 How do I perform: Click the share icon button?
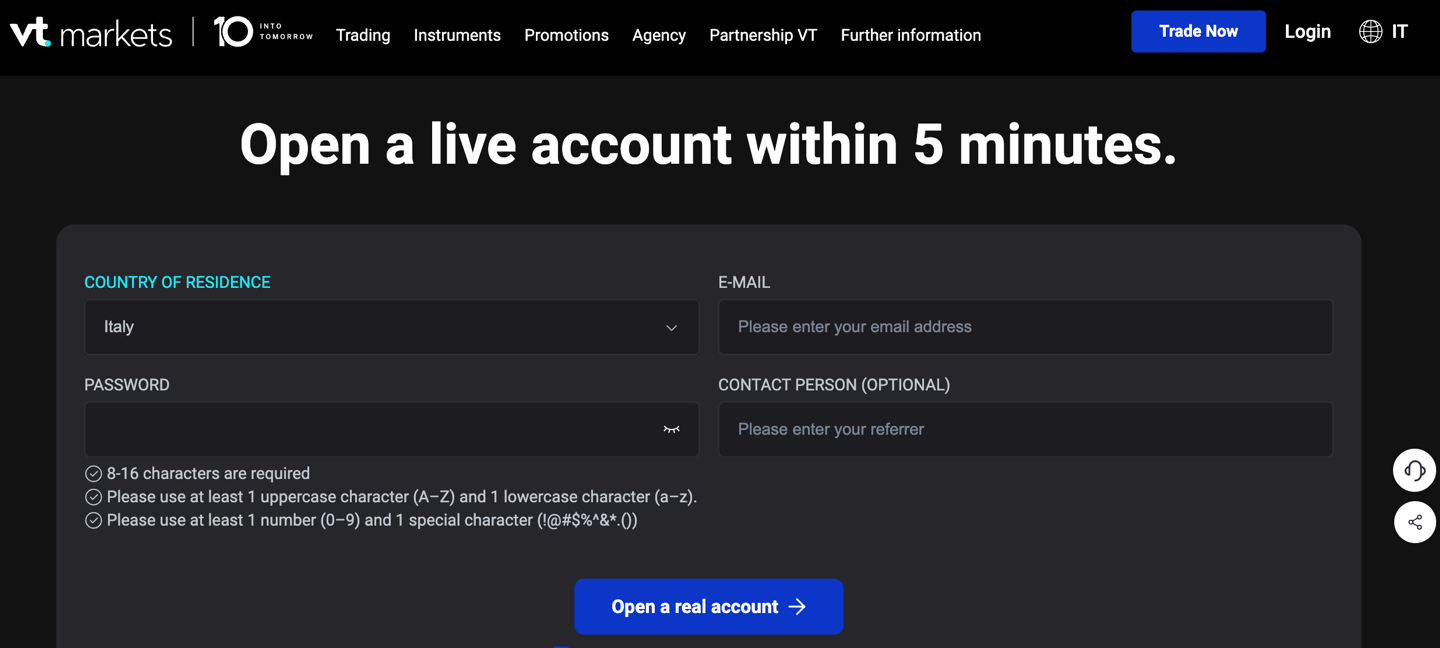tap(1414, 522)
